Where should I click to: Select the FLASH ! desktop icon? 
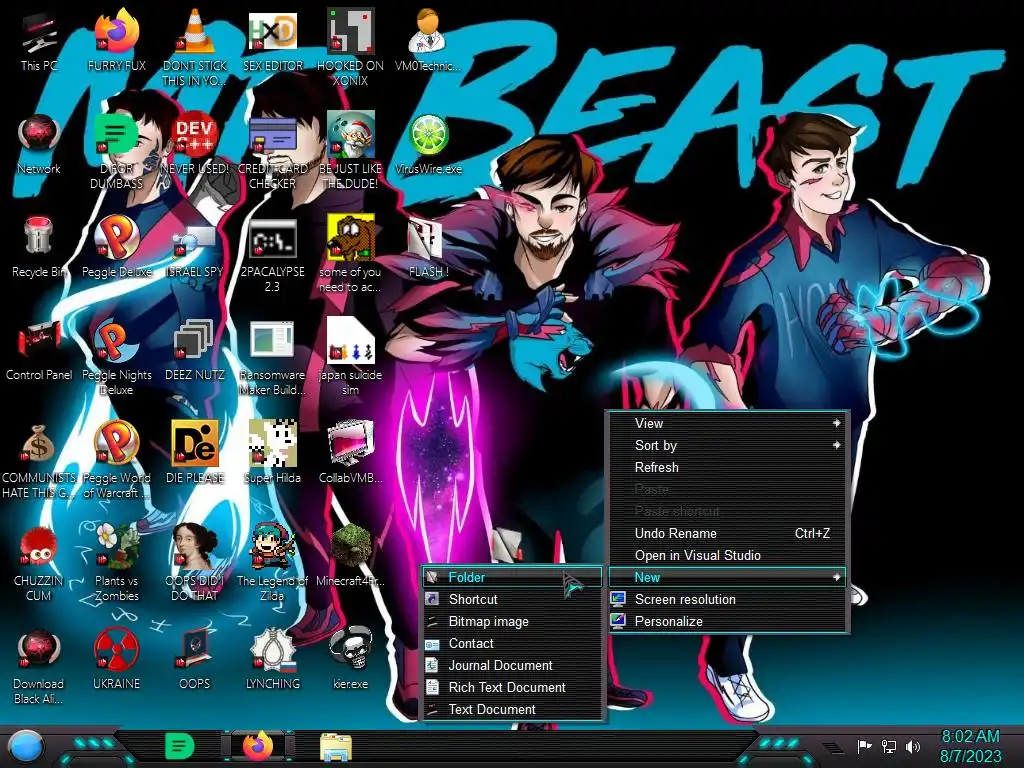[x=428, y=247]
